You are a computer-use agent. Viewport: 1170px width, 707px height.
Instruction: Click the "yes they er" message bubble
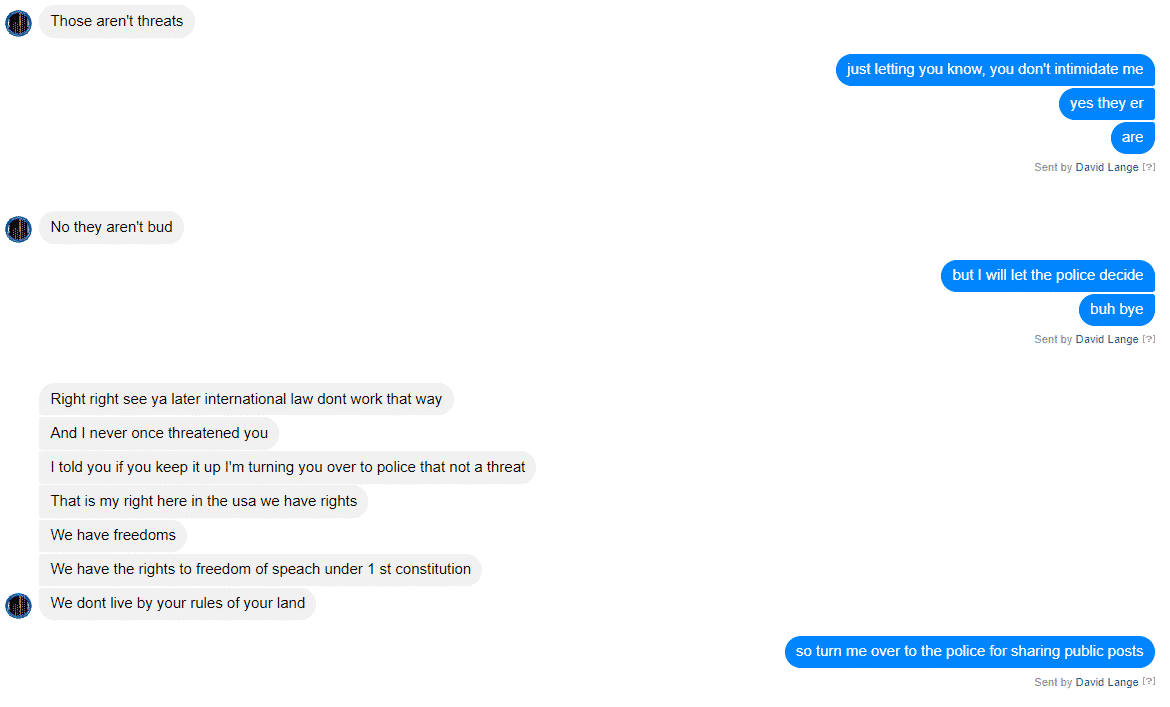pos(1107,104)
